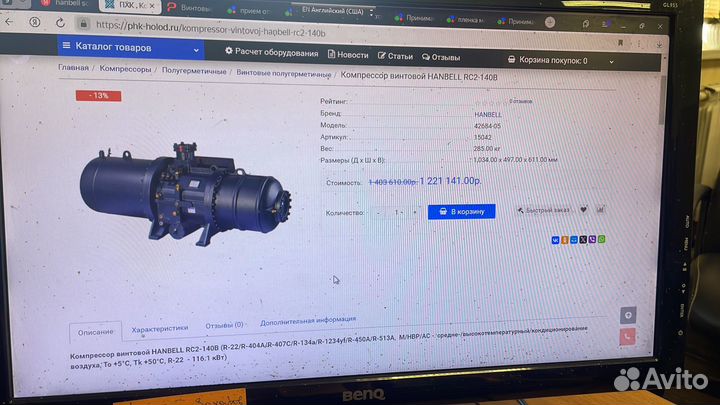Click the -13% discount badge
The image size is (720, 405).
(99, 96)
